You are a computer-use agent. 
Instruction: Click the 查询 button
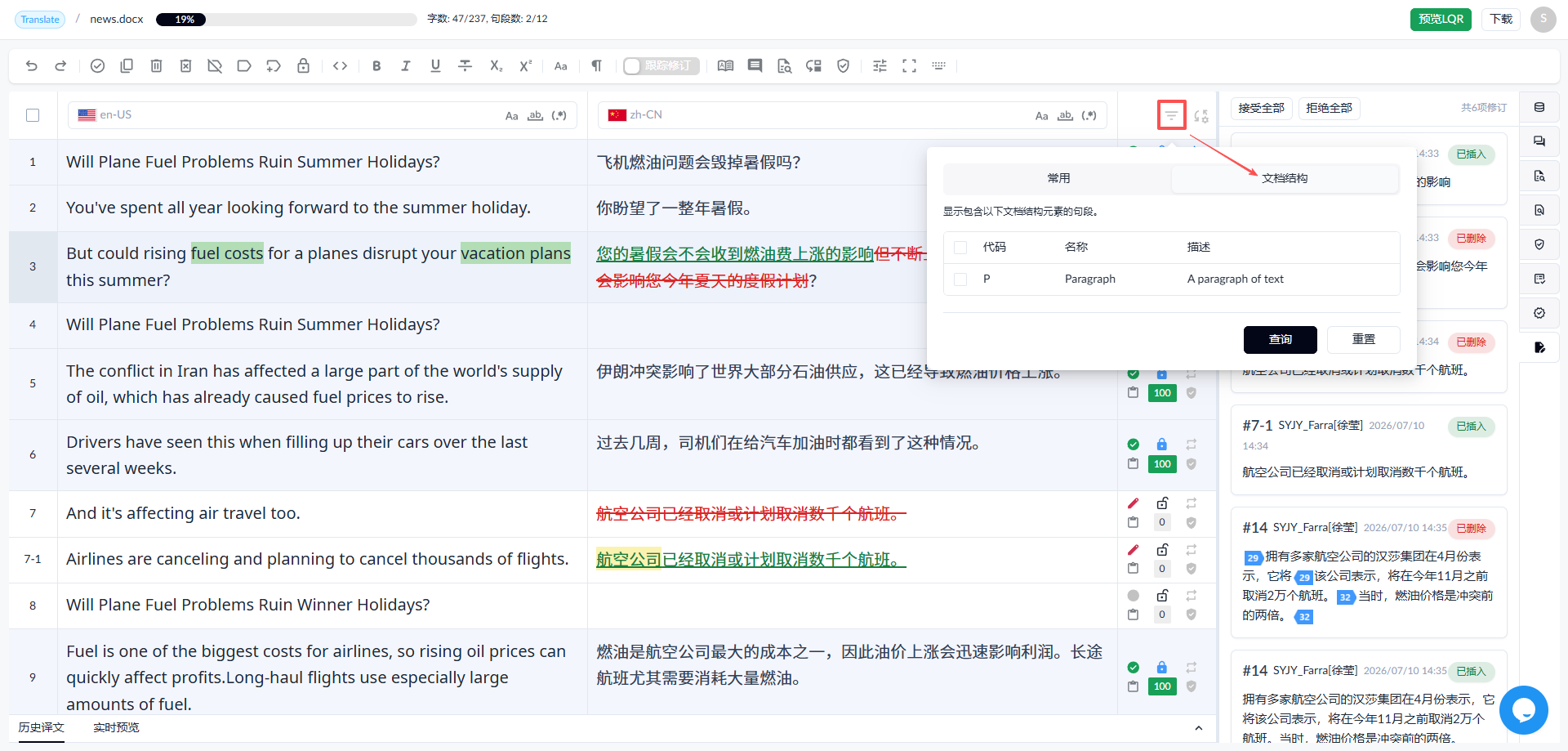coord(1280,339)
